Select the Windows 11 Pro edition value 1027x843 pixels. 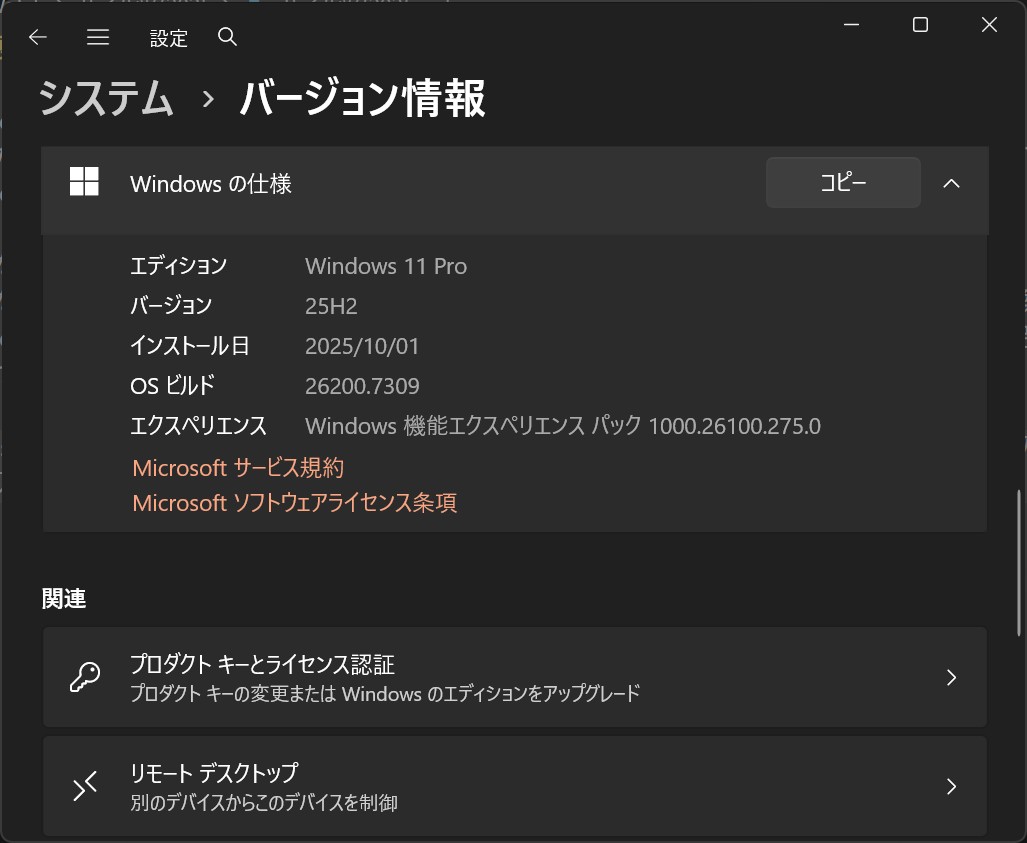pyautogui.click(x=386, y=266)
